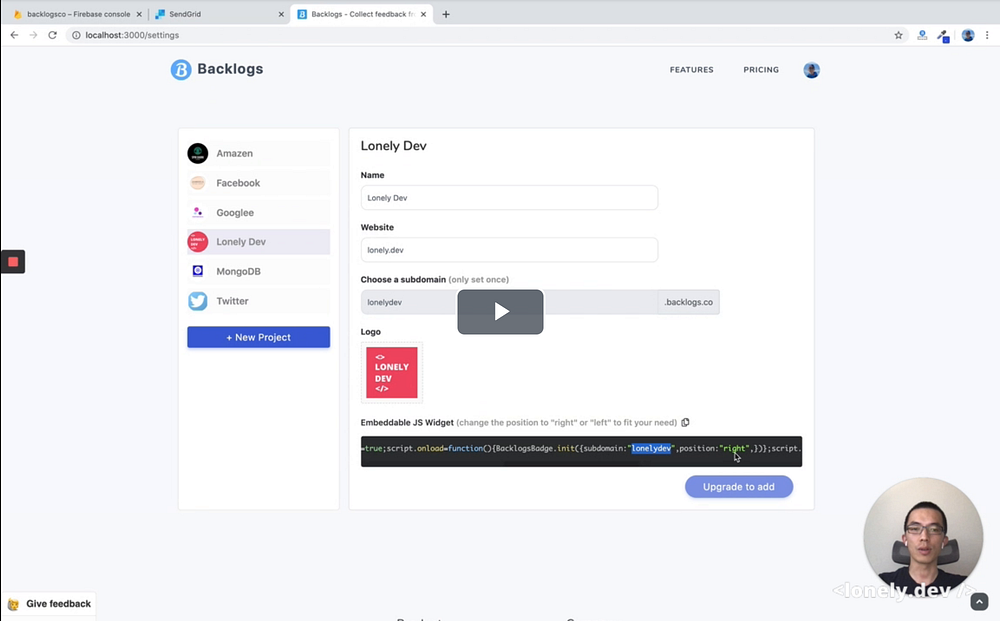Open the FEATURES nav link
The width and height of the screenshot is (1000, 621).
point(691,69)
